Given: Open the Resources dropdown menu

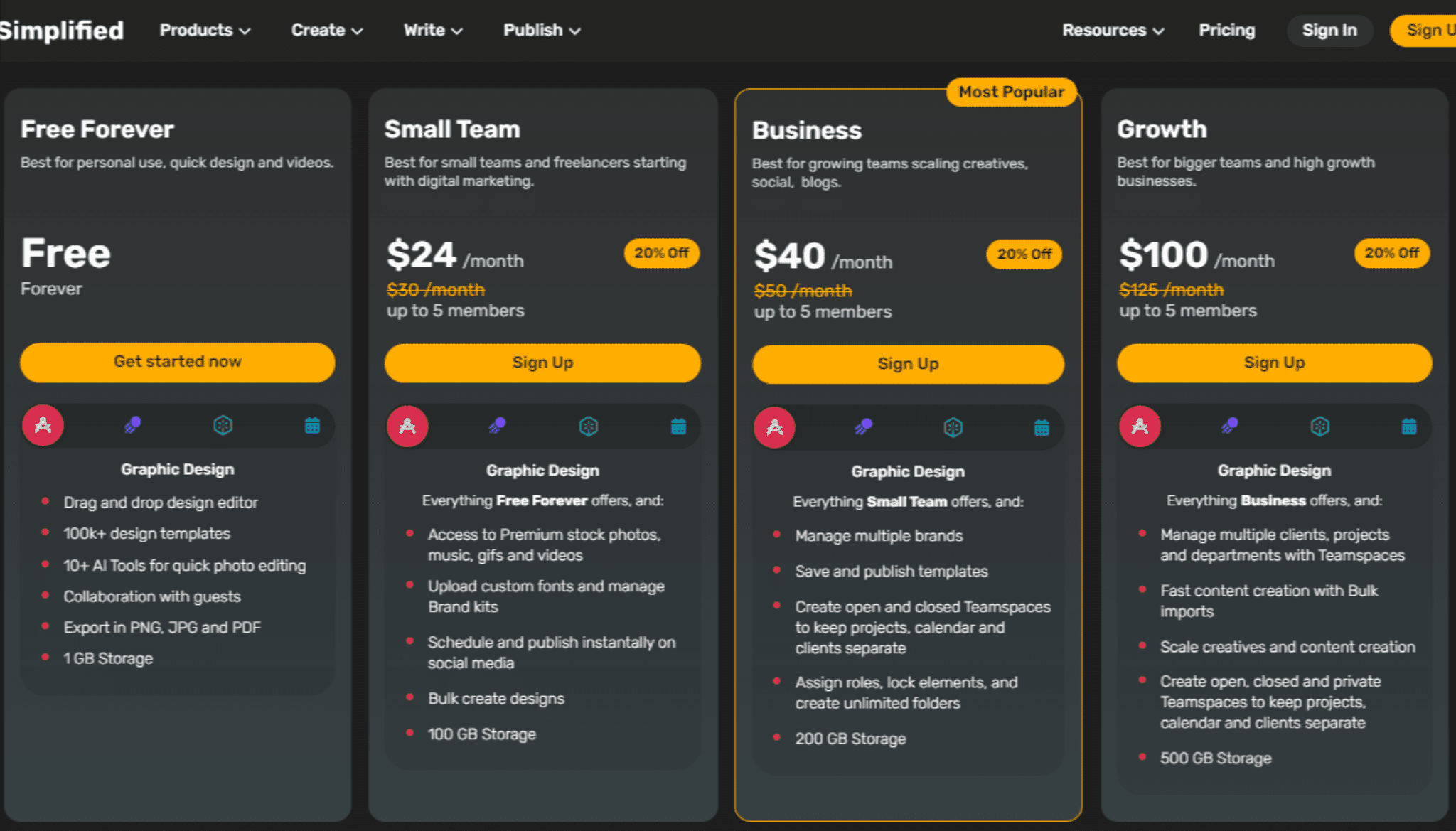Looking at the screenshot, I should [x=1113, y=30].
